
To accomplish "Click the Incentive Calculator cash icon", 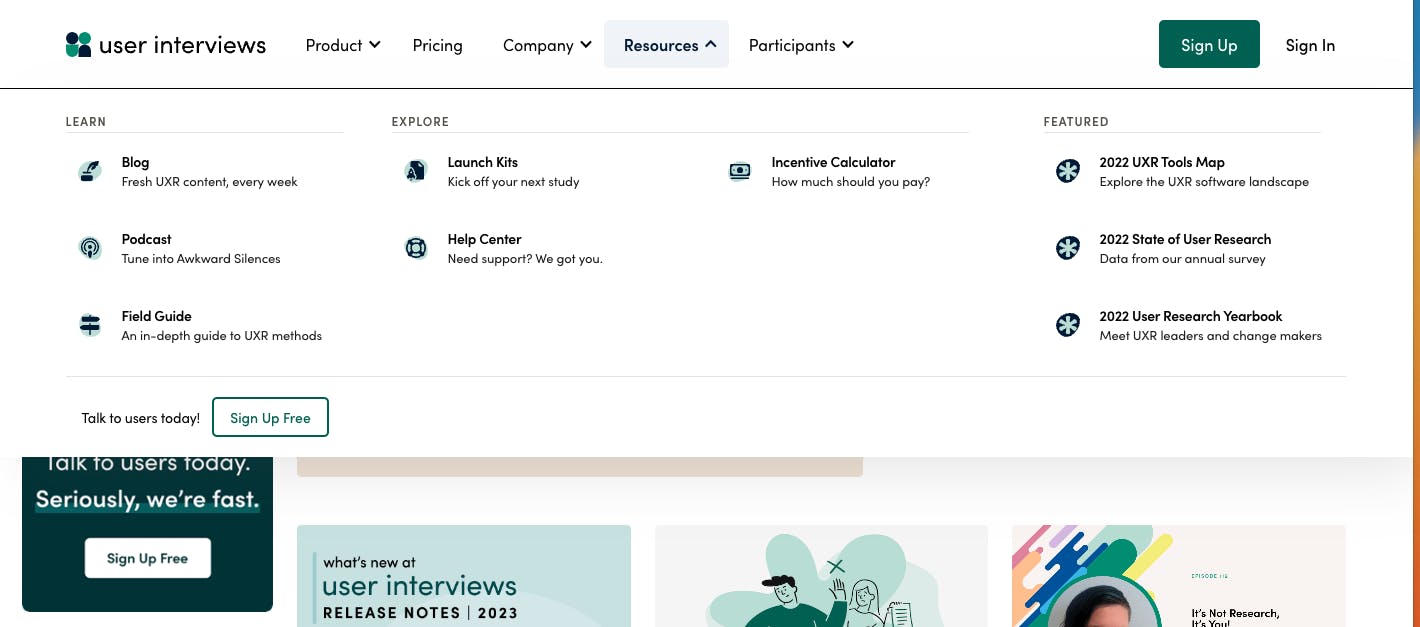I will (739, 171).
